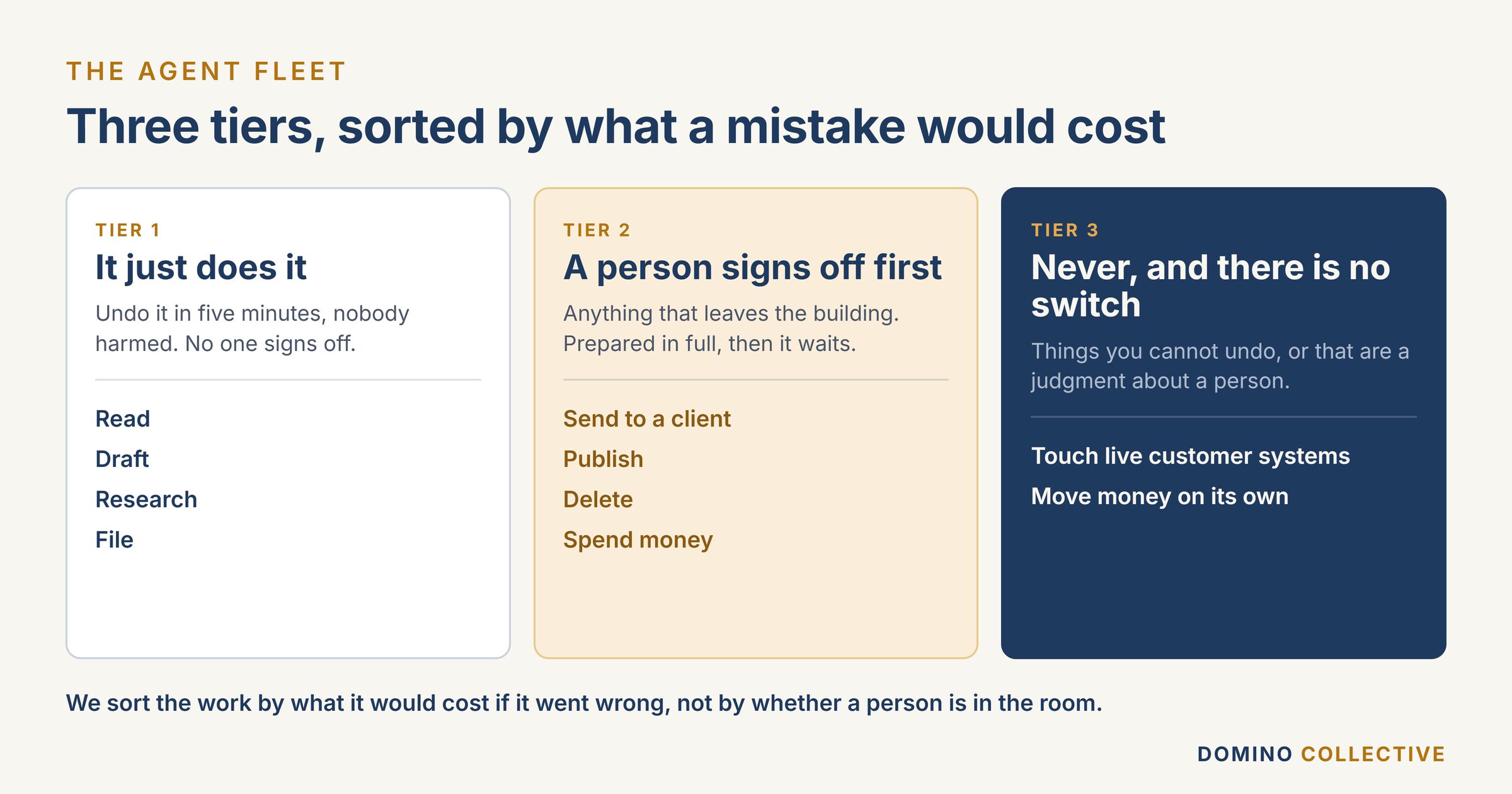Select the main title about three tiers
The image size is (1512, 794).
(616, 128)
